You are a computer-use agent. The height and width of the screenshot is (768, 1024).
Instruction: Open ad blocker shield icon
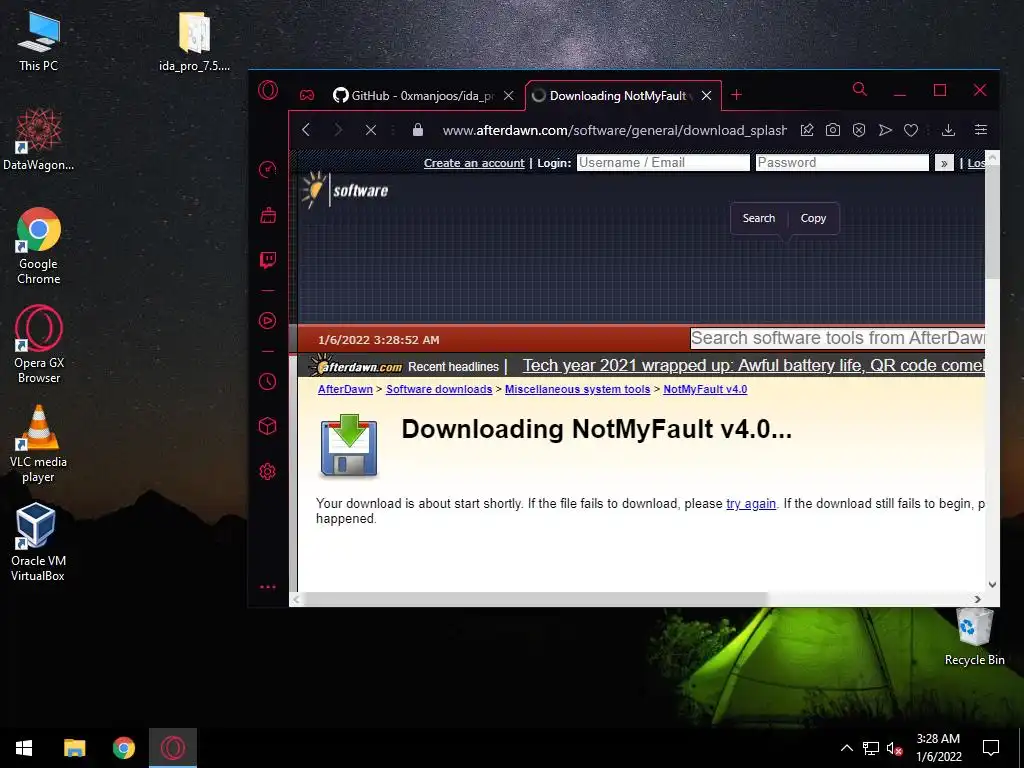859,130
